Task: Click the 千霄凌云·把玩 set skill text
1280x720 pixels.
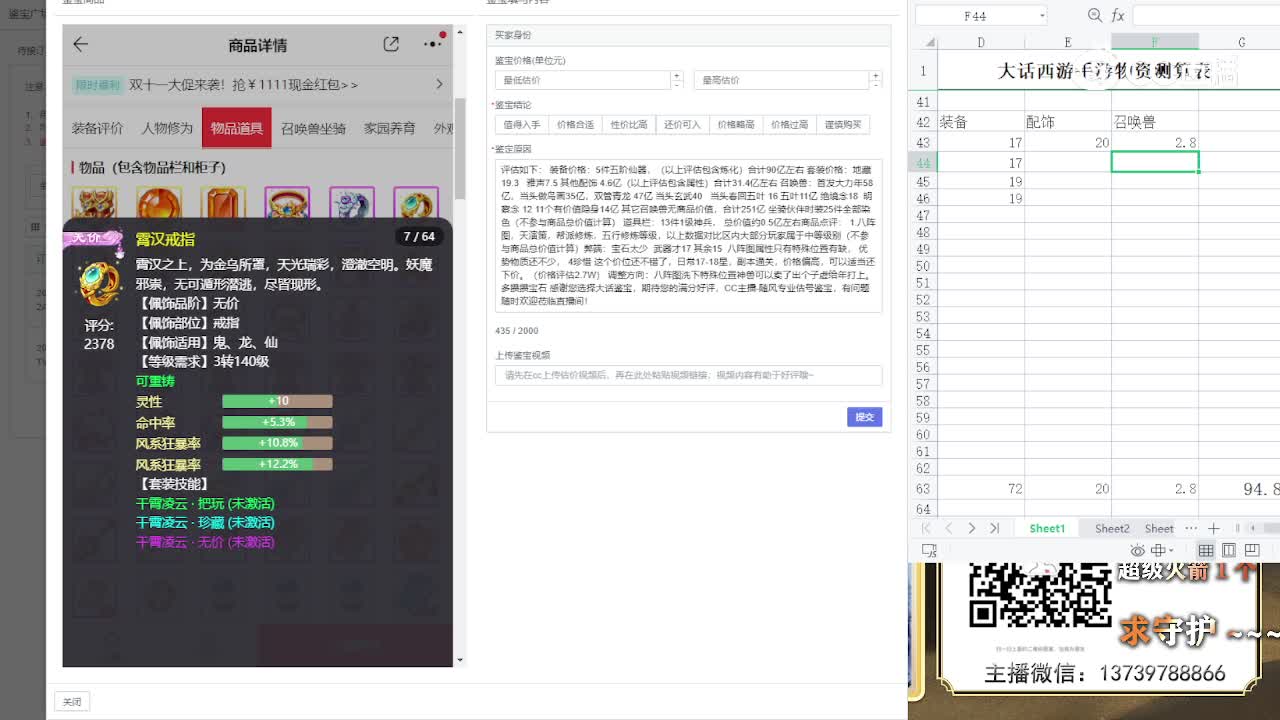Action: click(x=205, y=503)
